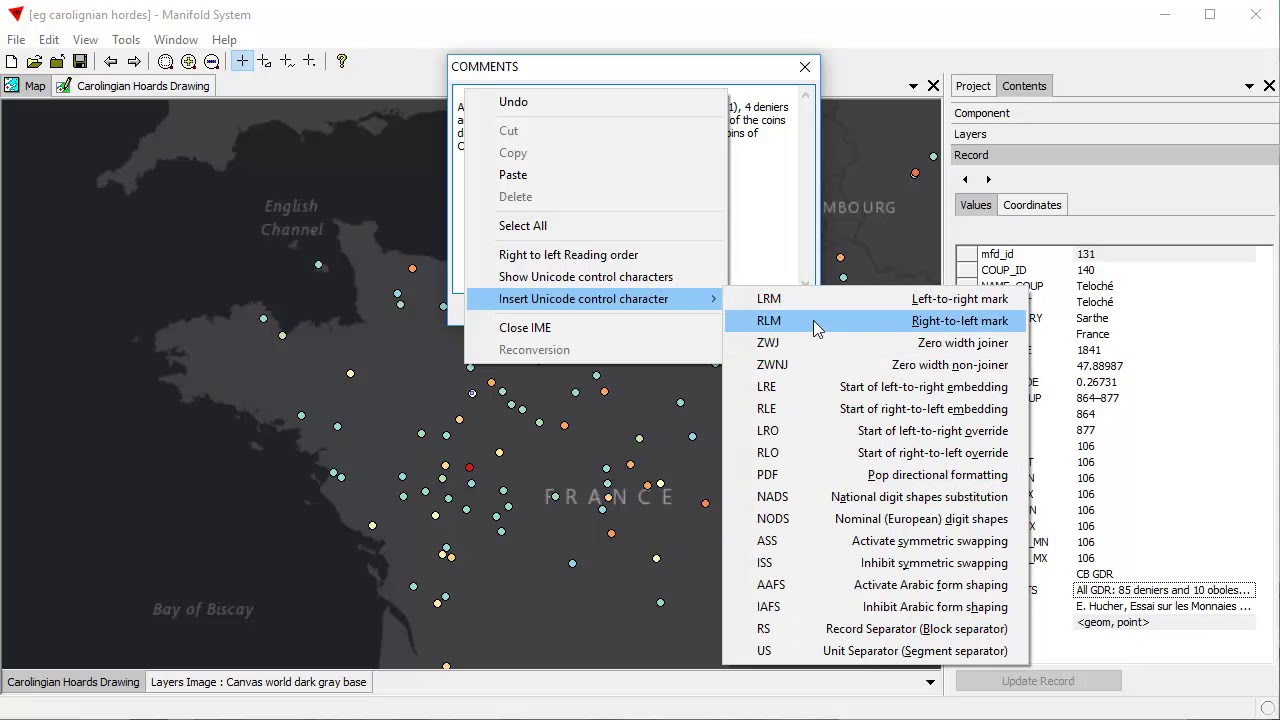Choose Select All in context menu
Screen dimensions: 1280x720
[x=596, y=226]
